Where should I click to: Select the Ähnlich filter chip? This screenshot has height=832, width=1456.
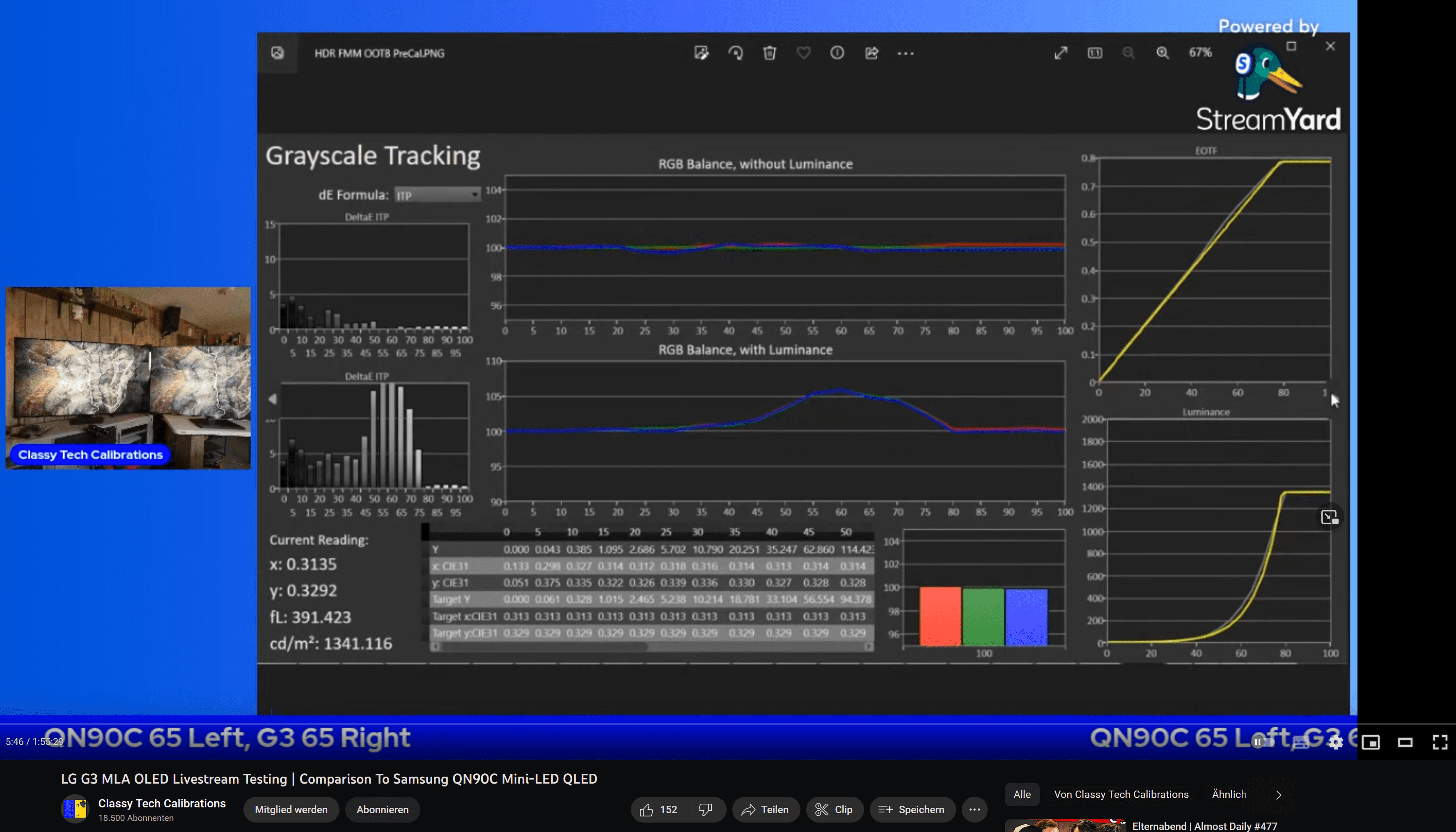[x=1229, y=794]
